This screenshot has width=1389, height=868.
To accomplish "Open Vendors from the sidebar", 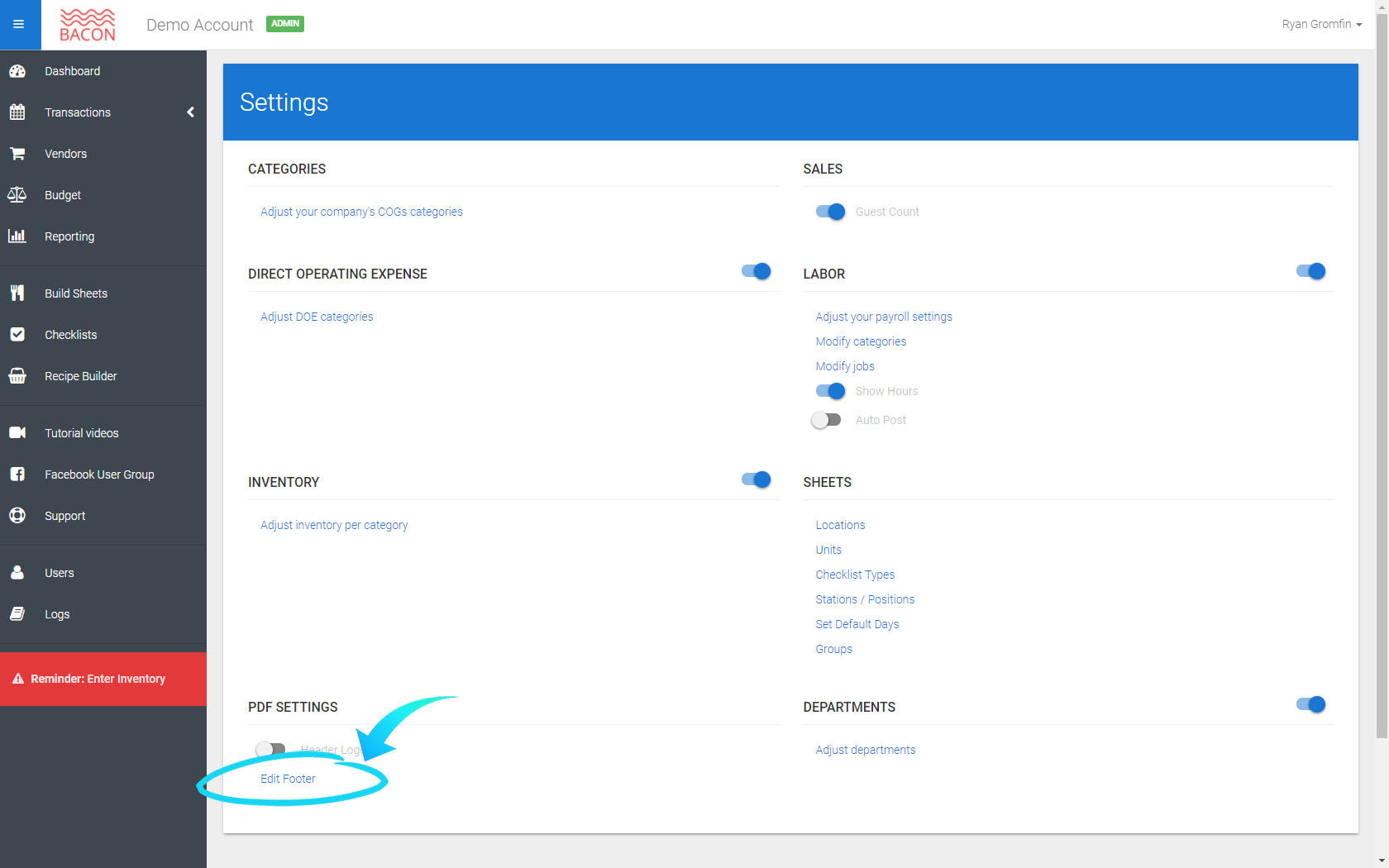I will [103, 154].
